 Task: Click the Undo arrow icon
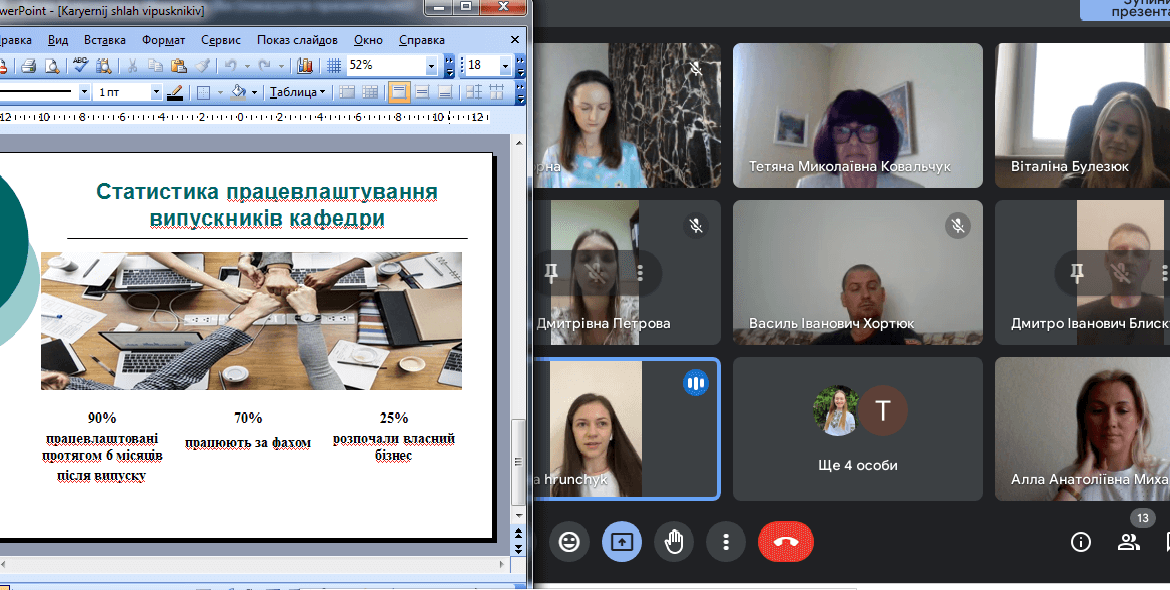coord(231,66)
